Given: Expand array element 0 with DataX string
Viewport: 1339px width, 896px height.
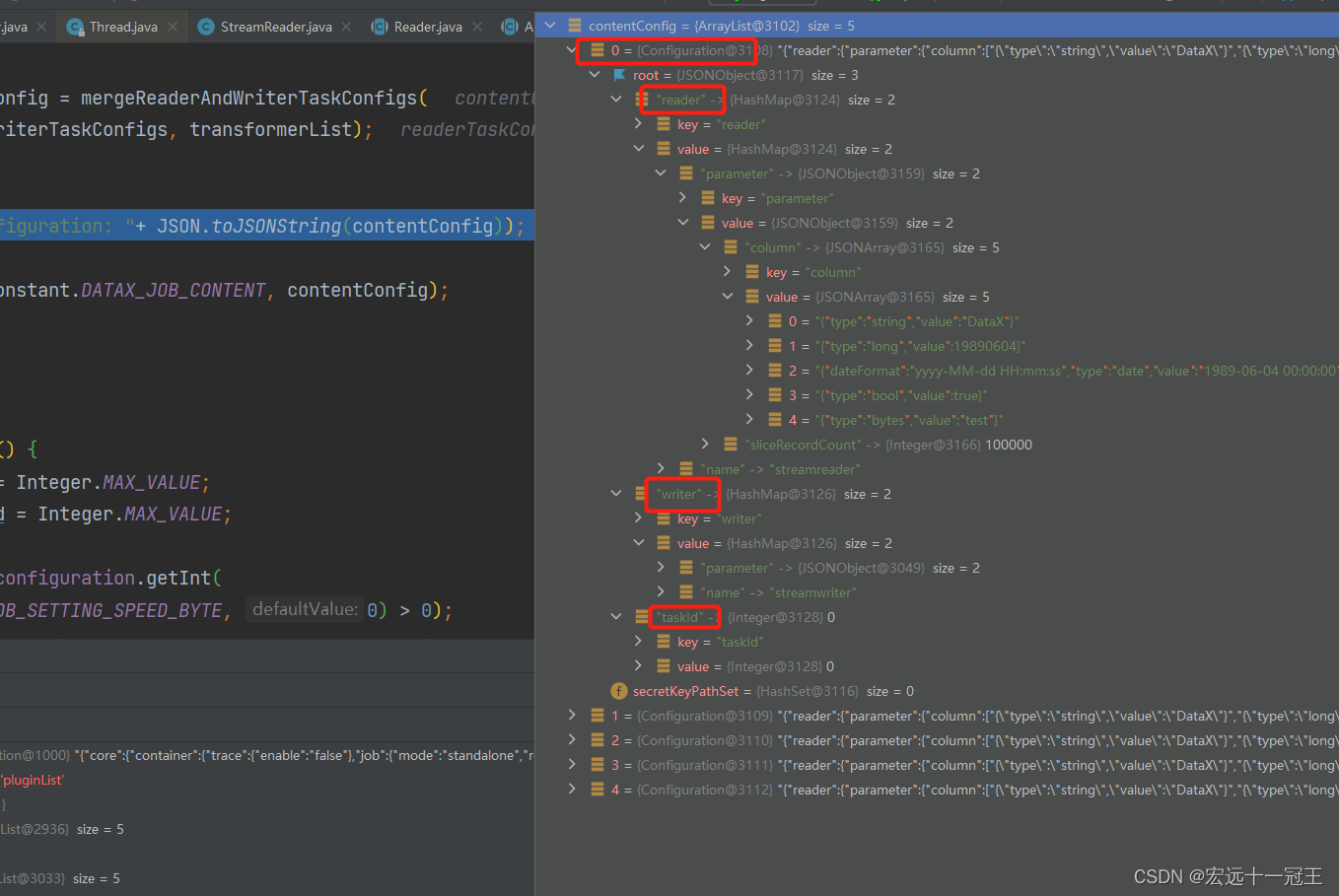Looking at the screenshot, I should (749, 321).
